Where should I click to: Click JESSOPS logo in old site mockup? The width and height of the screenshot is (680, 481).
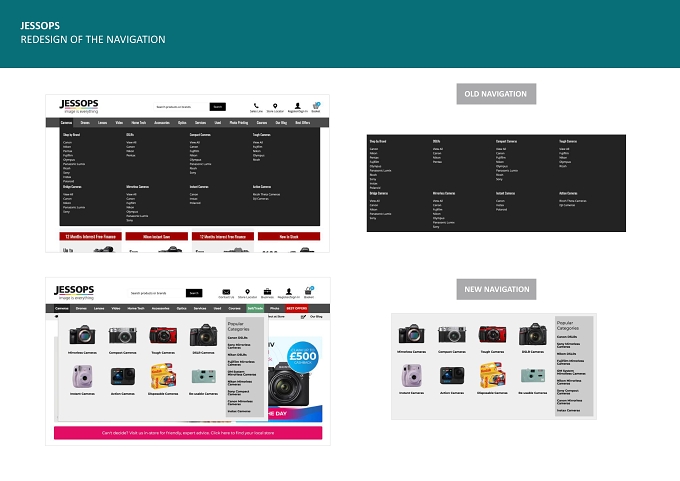click(78, 106)
